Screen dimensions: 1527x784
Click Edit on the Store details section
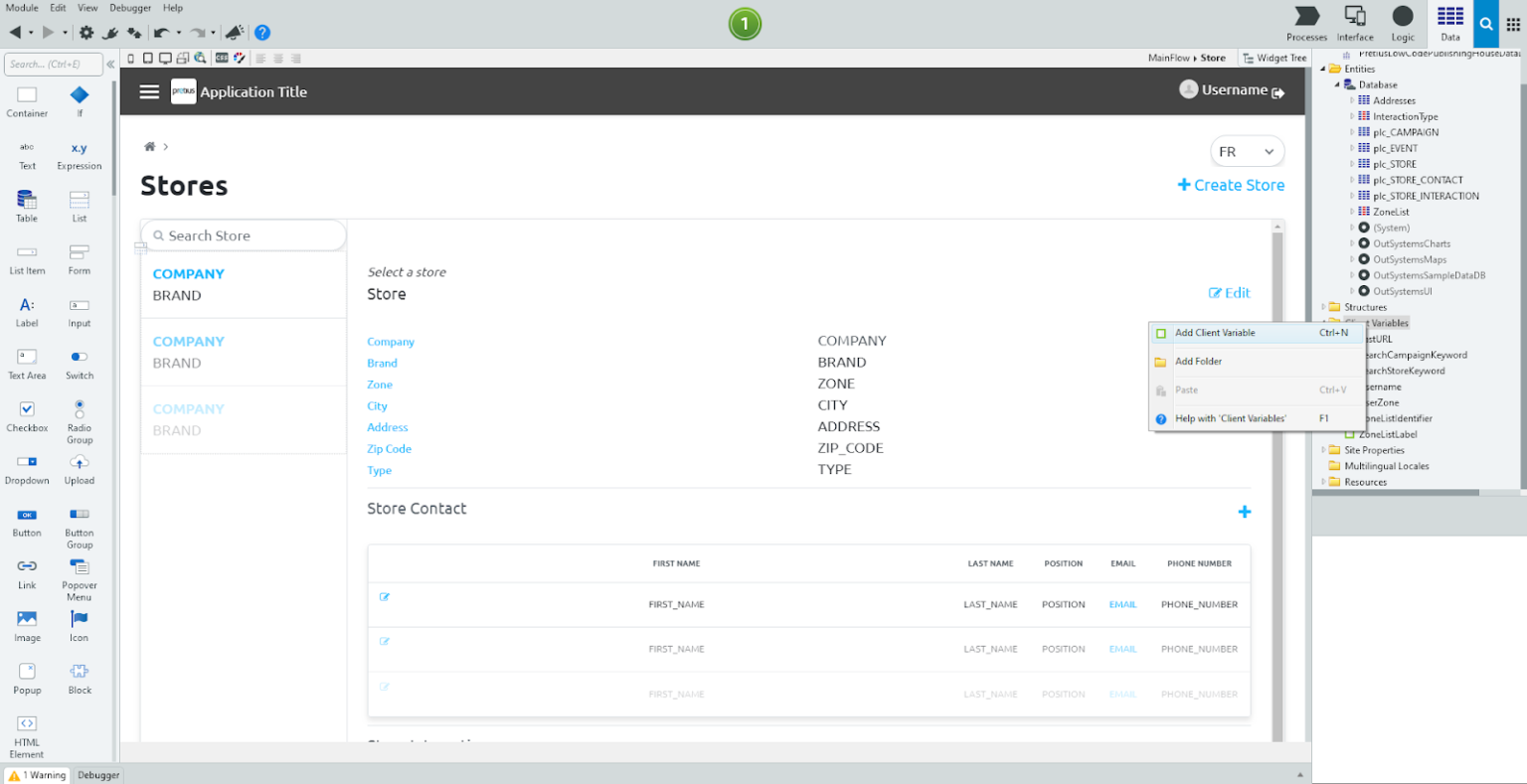(x=1230, y=293)
